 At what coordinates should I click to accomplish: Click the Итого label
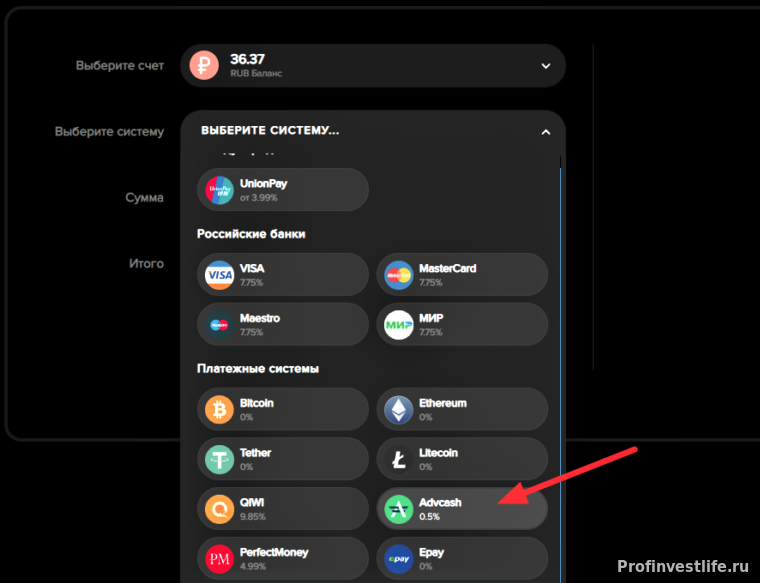(146, 264)
